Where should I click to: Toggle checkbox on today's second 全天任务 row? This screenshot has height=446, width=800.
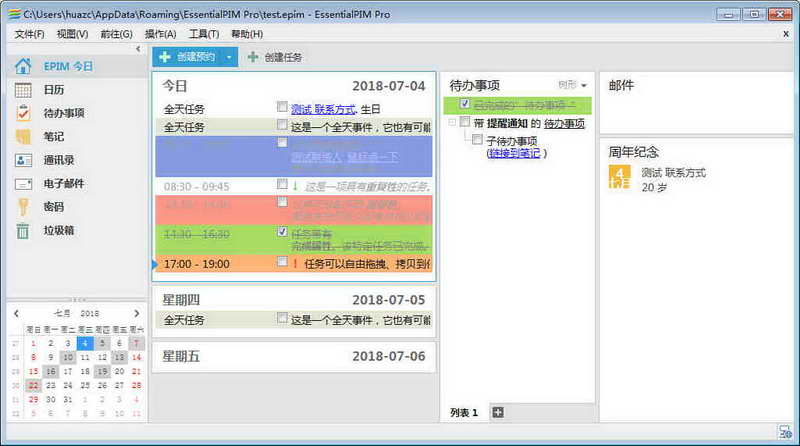click(282, 125)
